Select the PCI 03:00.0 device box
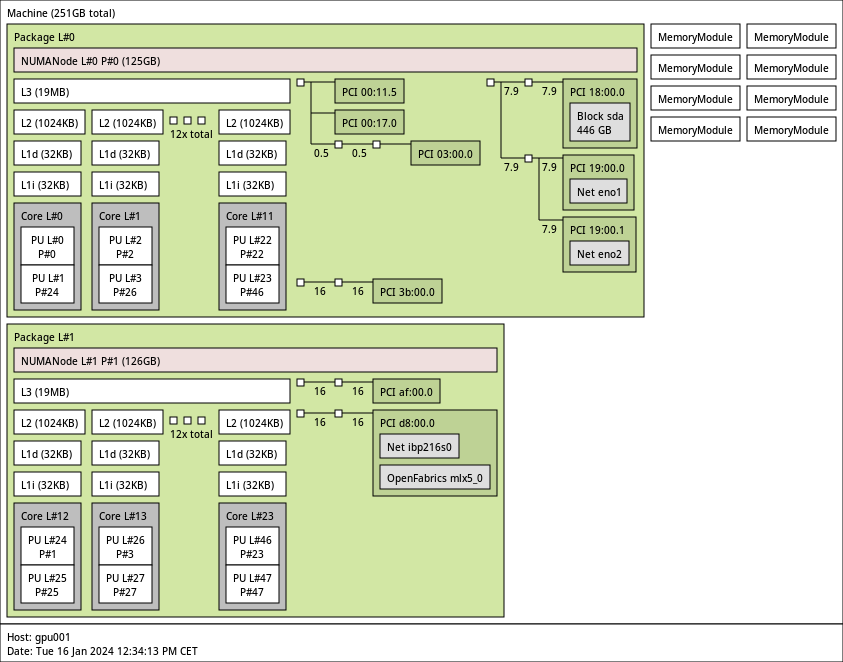 445,153
